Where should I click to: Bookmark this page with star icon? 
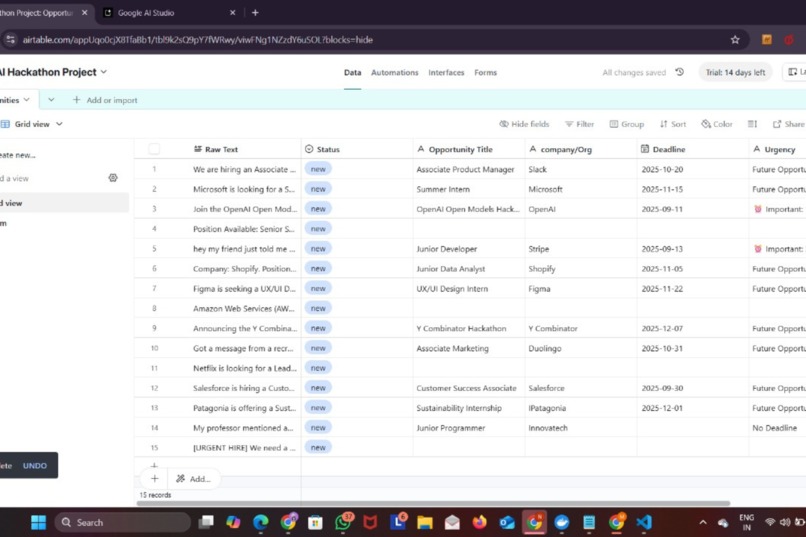pos(735,40)
